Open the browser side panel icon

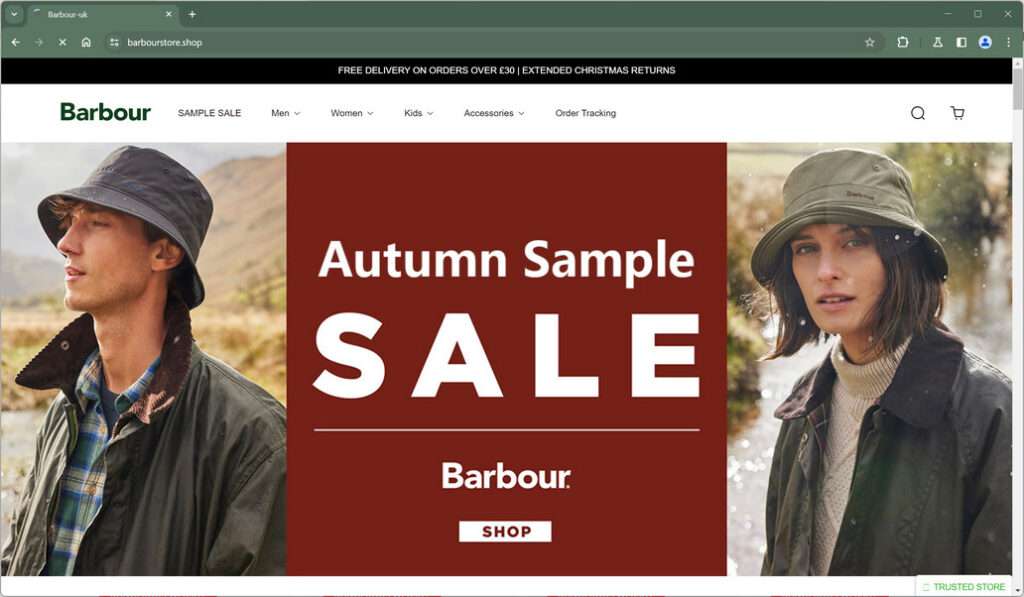(961, 42)
